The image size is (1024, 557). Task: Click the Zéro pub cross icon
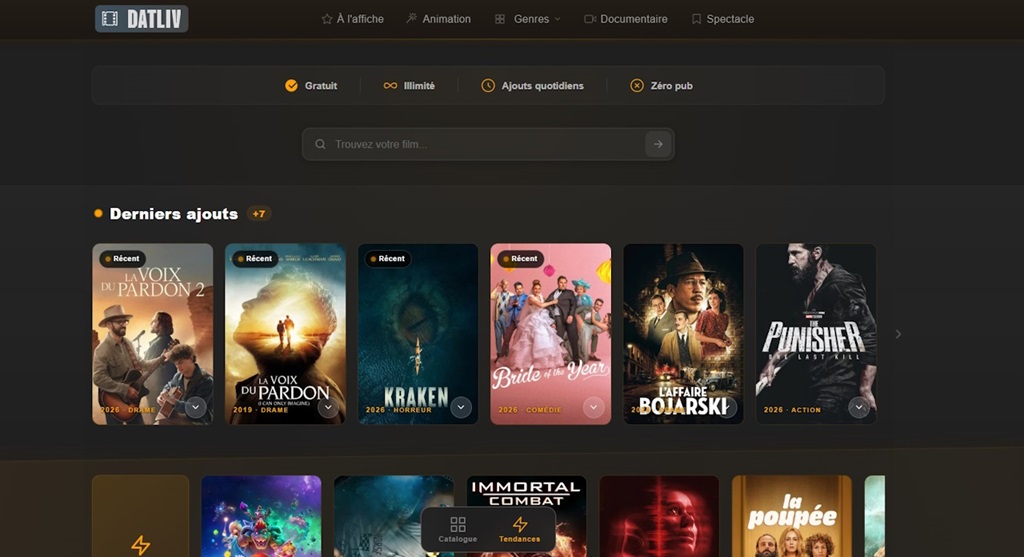tap(637, 86)
